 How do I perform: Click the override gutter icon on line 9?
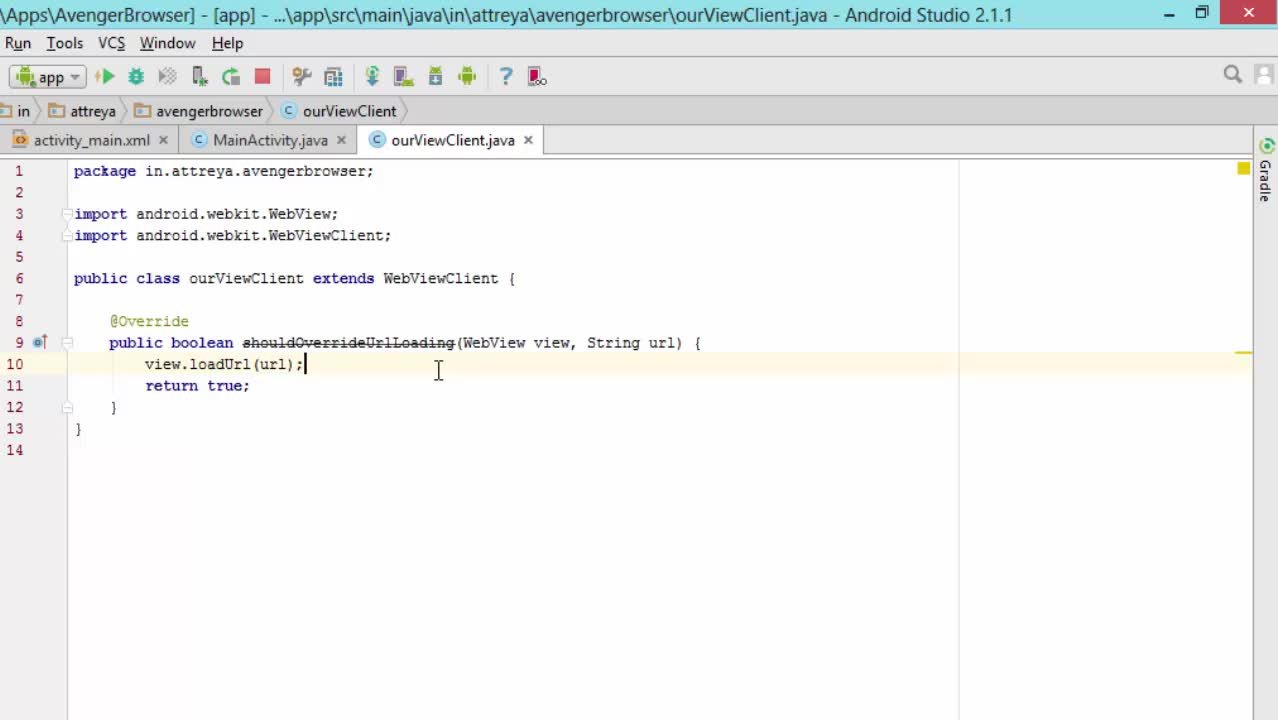(x=39, y=342)
